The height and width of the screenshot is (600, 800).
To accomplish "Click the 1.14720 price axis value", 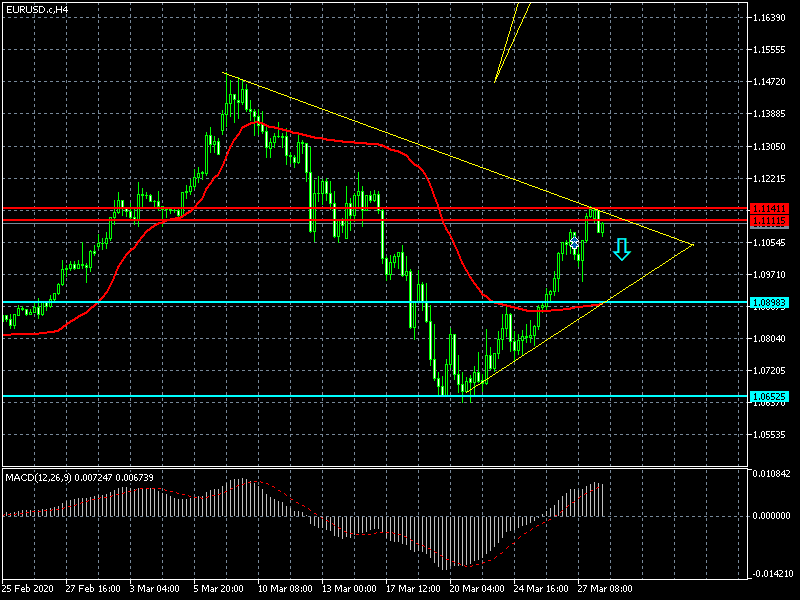I will click(769, 82).
